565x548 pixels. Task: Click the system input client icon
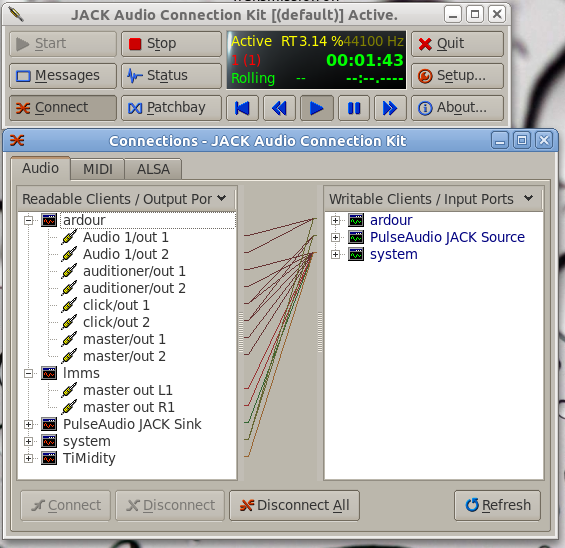click(356, 254)
